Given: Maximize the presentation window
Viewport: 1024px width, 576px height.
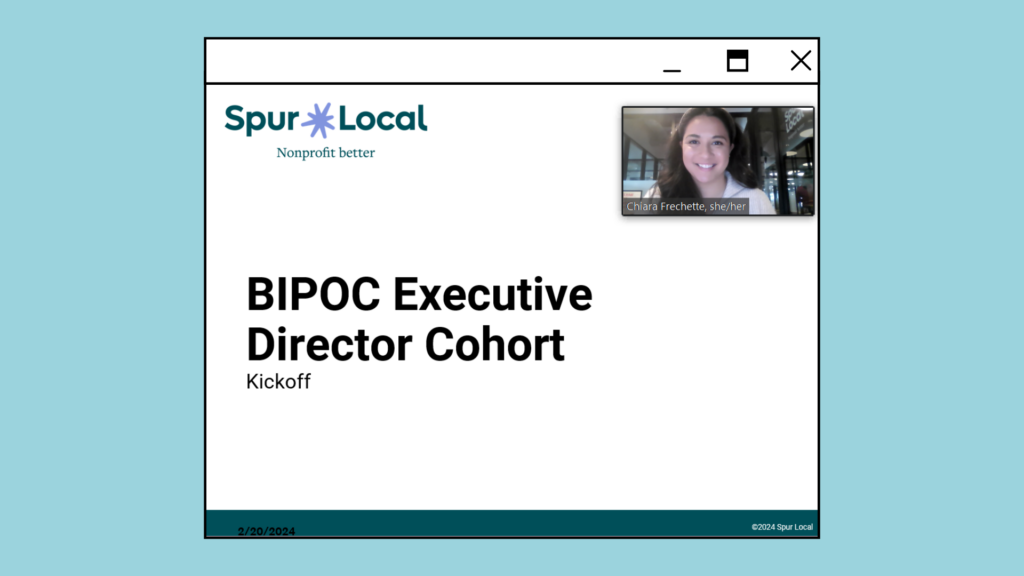Looking at the screenshot, I should [737, 61].
